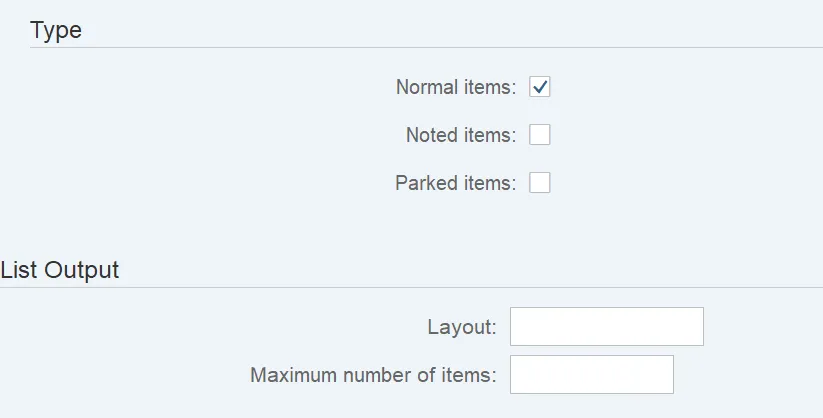Click the divider line under List Output
This screenshot has height=418, width=823.
(411, 288)
